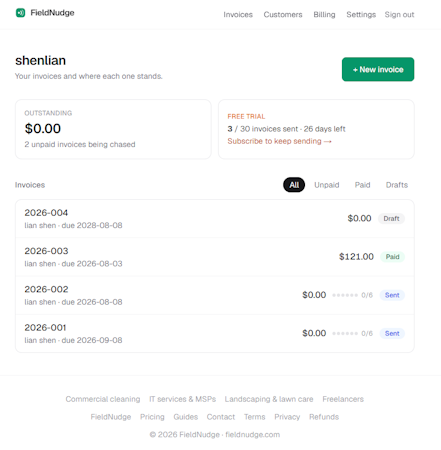Create a new invoice with + New invoice
The height and width of the screenshot is (450, 441).
pos(378,69)
